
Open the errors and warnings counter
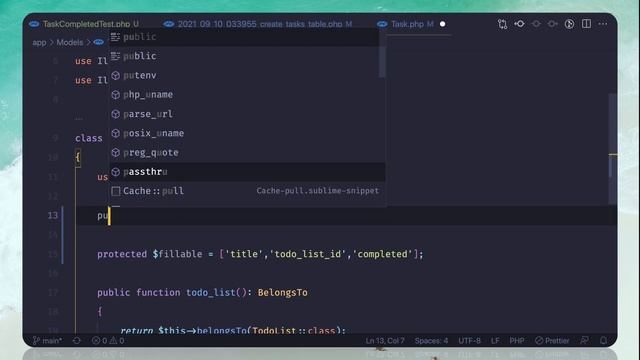coord(108,340)
